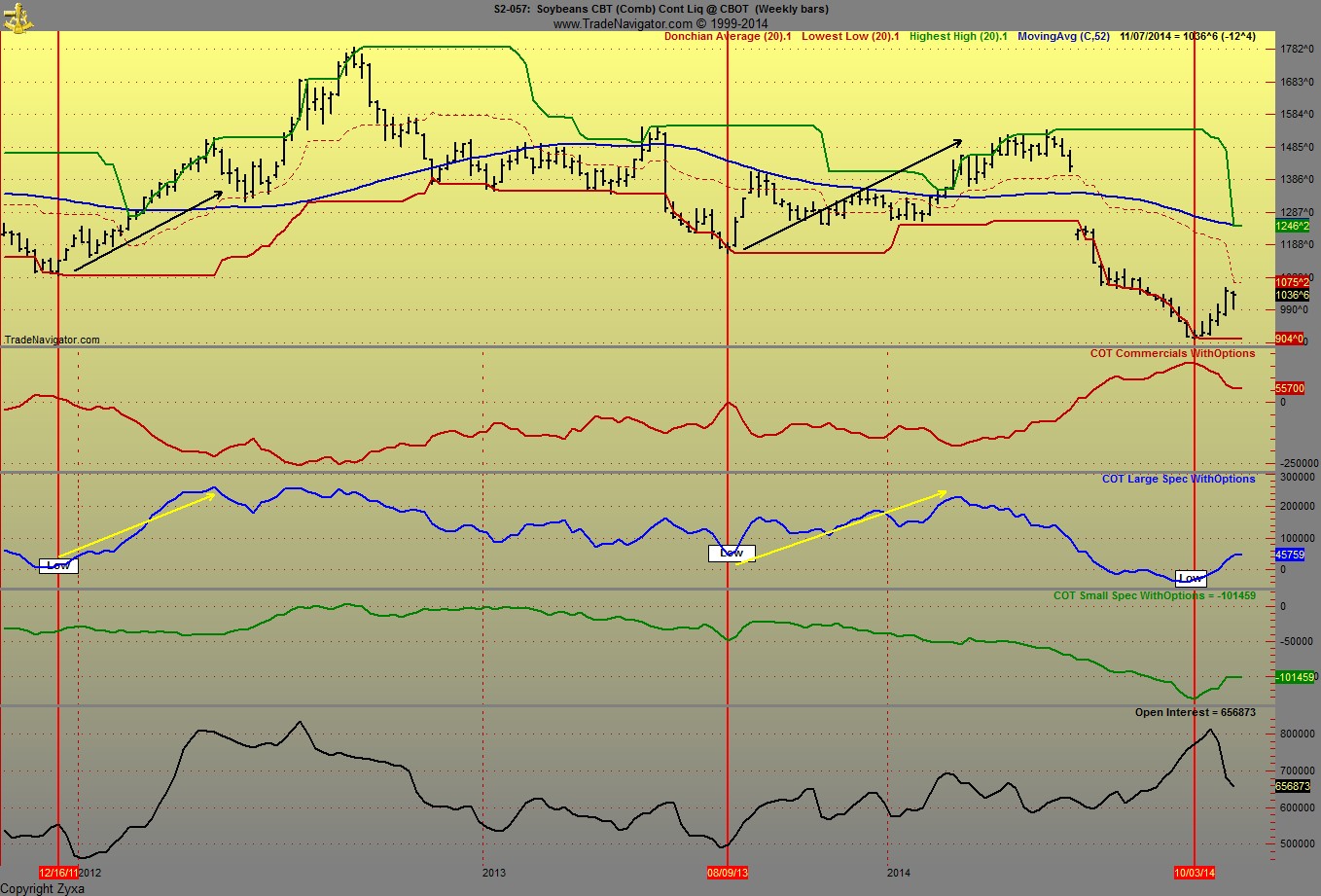The height and width of the screenshot is (896, 1321).
Task: Select the Lowest Low (20).1 legend label
Action: 850,37
